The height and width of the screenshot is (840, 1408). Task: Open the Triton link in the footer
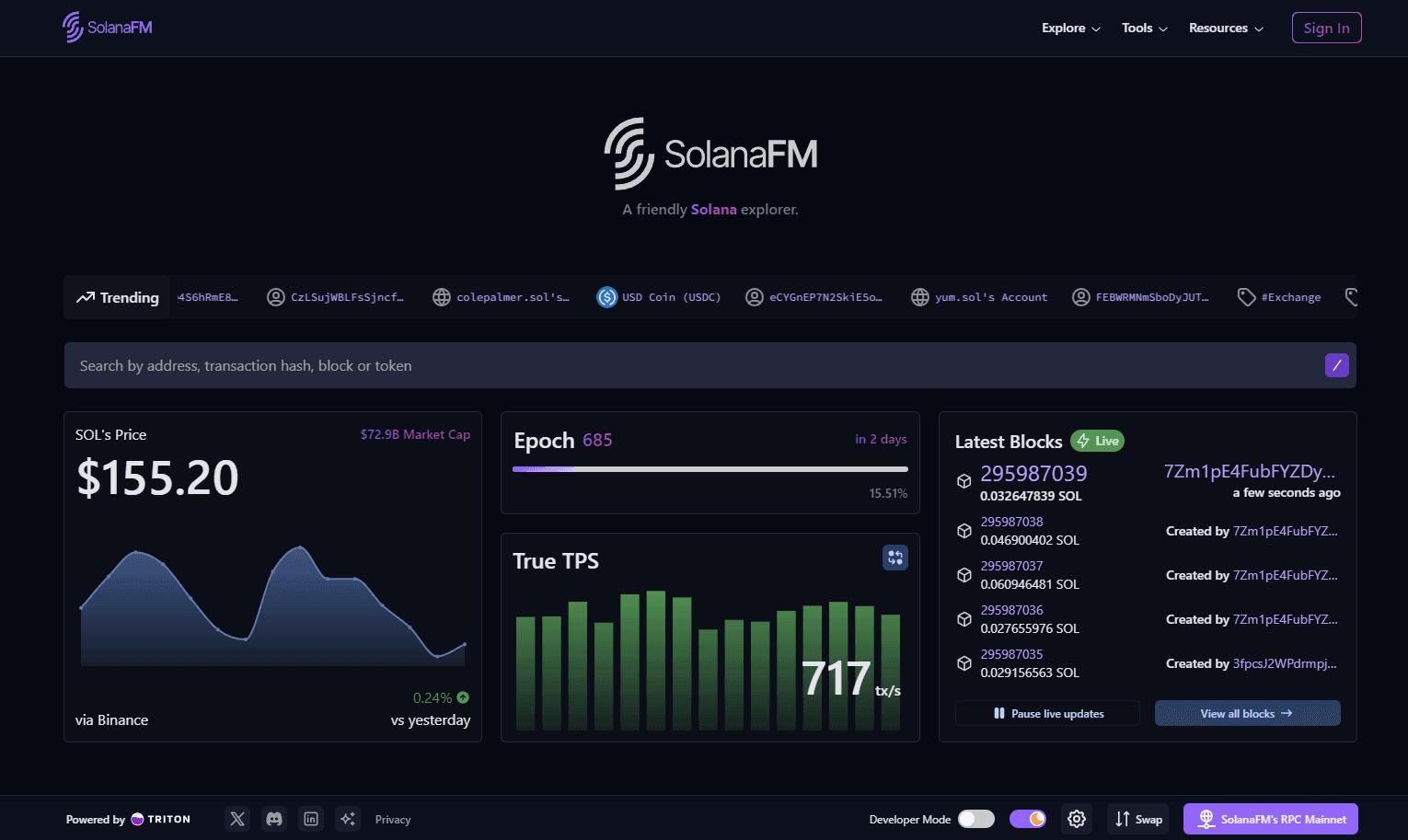pyautogui.click(x=161, y=819)
